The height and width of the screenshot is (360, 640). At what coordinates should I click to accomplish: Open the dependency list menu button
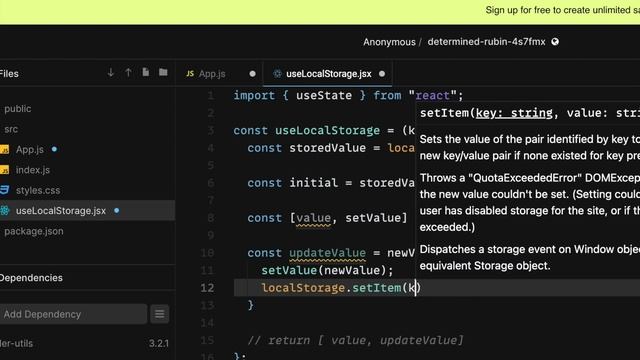coord(160,314)
